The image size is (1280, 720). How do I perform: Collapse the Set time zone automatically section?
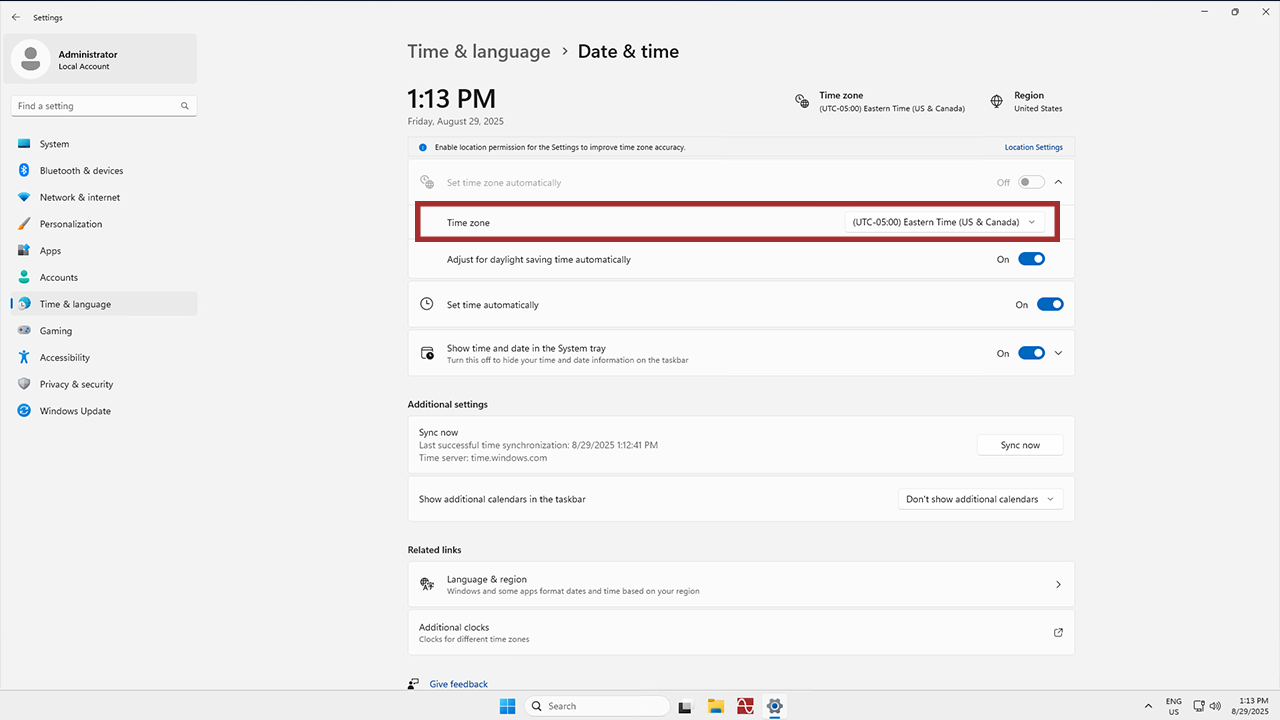[x=1058, y=182]
